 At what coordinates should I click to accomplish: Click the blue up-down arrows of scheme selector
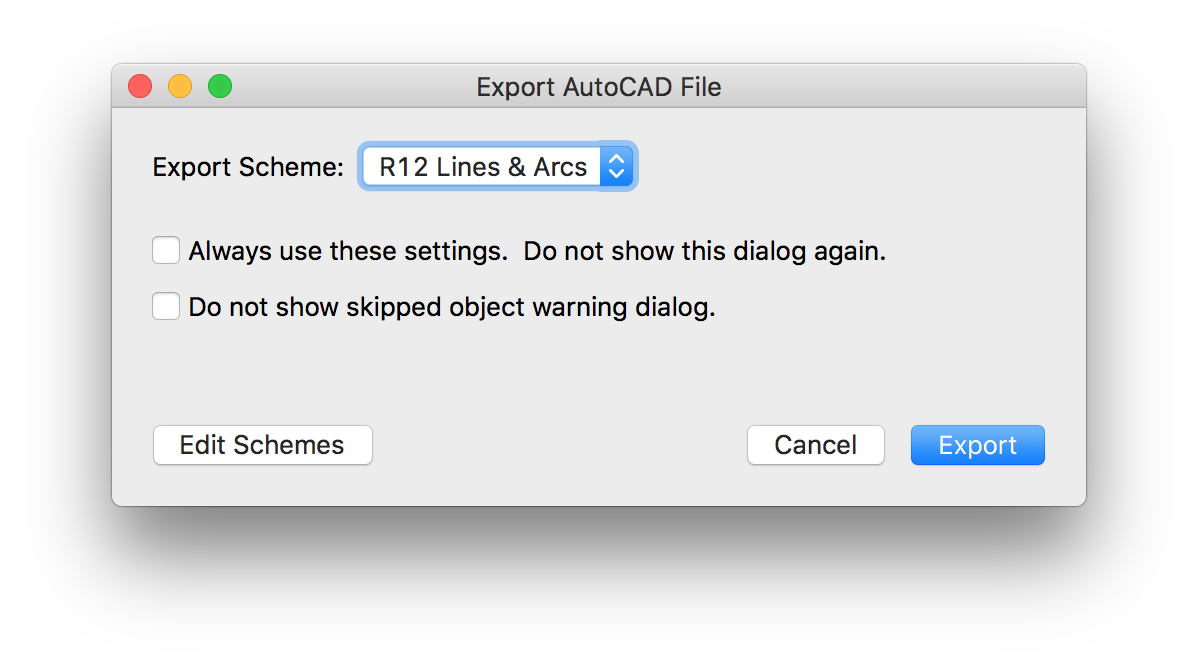(x=616, y=167)
